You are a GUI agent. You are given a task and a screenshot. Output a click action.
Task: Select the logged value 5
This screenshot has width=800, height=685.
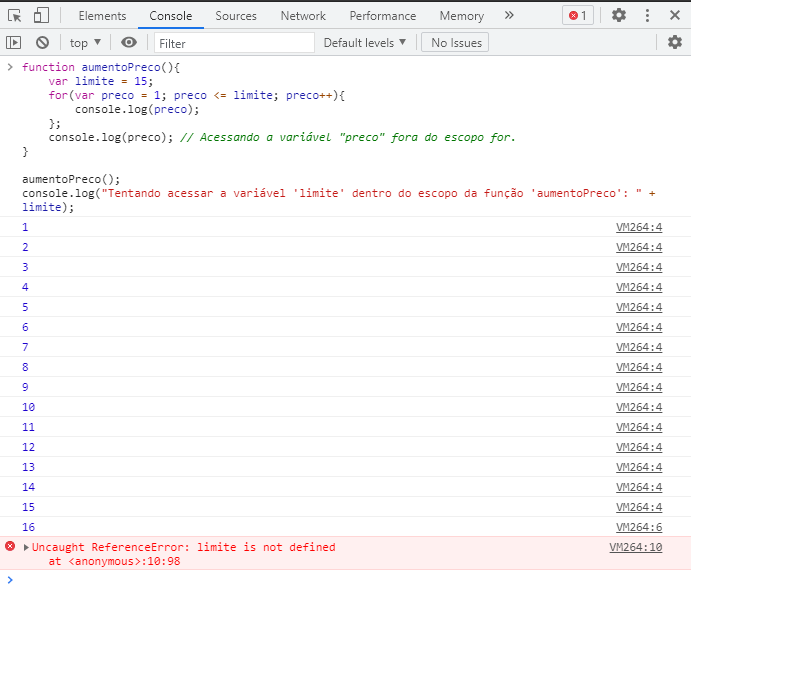(25, 308)
